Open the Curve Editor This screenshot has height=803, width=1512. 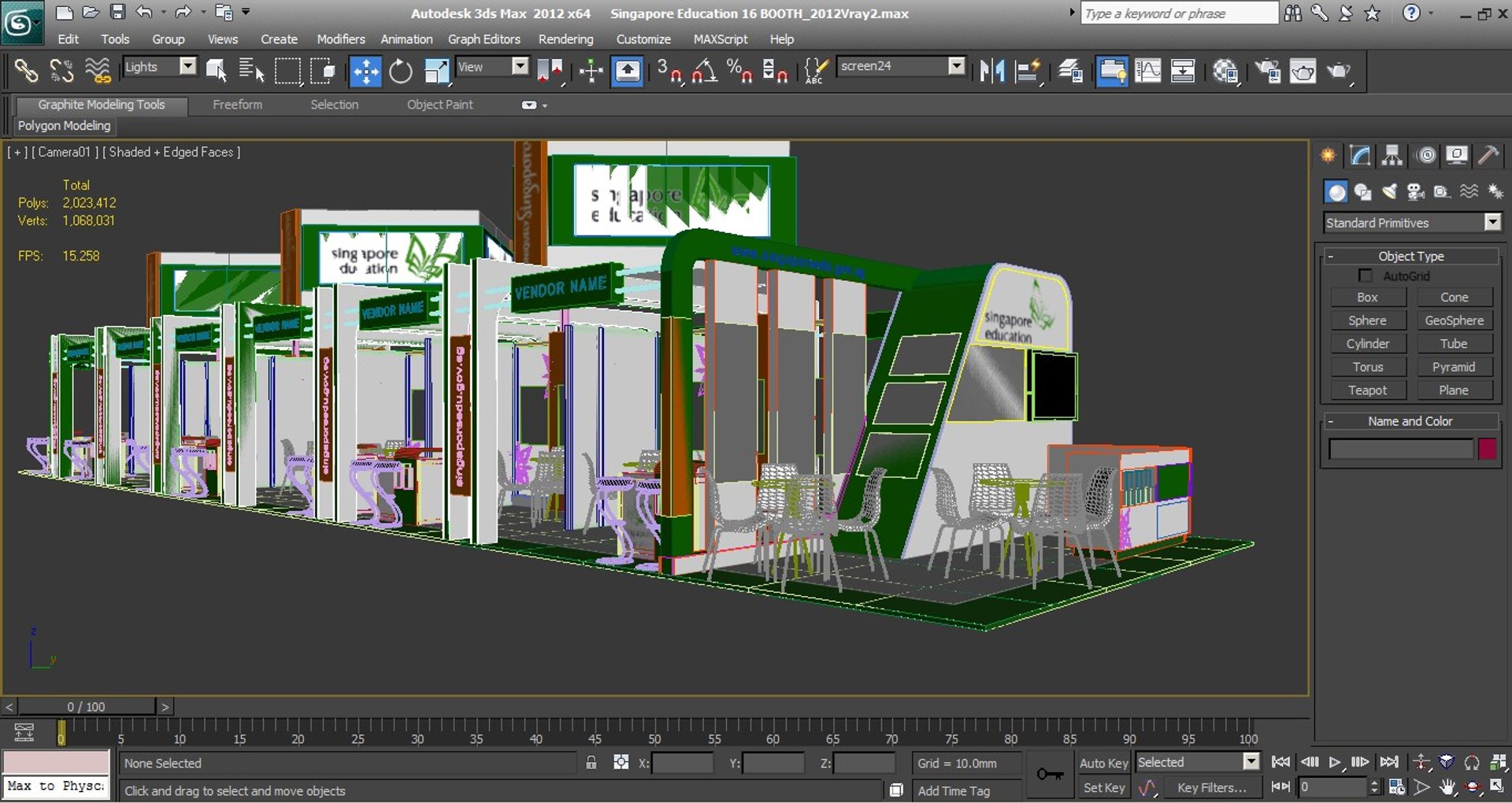1147,71
